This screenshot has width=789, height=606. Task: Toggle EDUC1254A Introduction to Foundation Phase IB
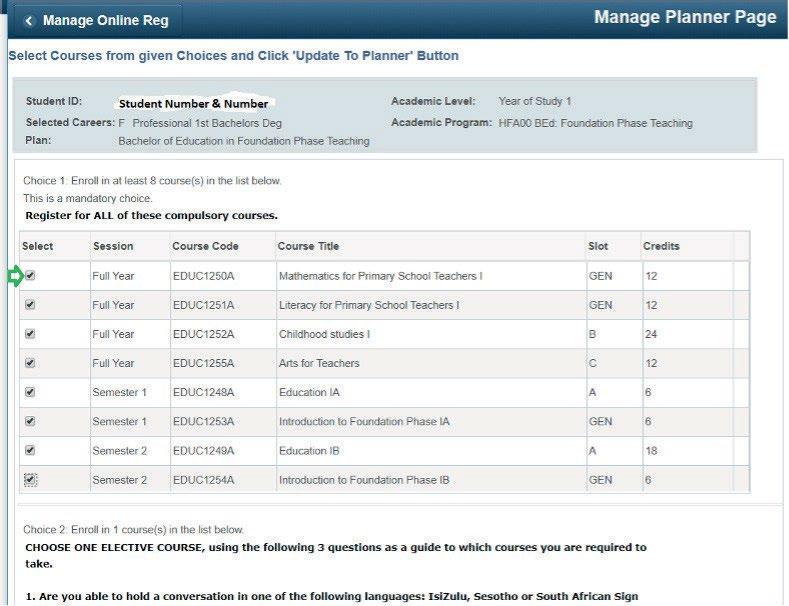pos(30,479)
